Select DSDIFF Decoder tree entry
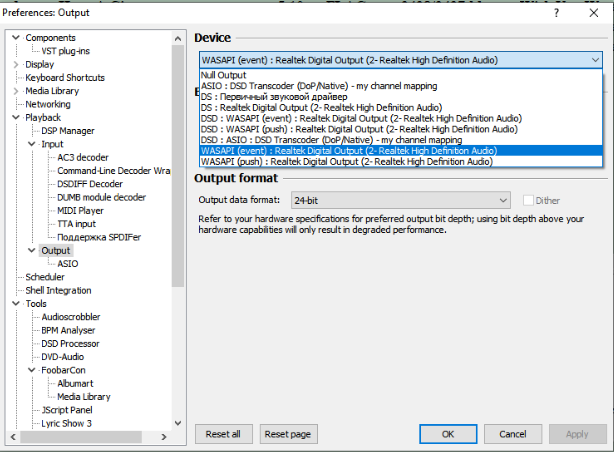 [90, 184]
